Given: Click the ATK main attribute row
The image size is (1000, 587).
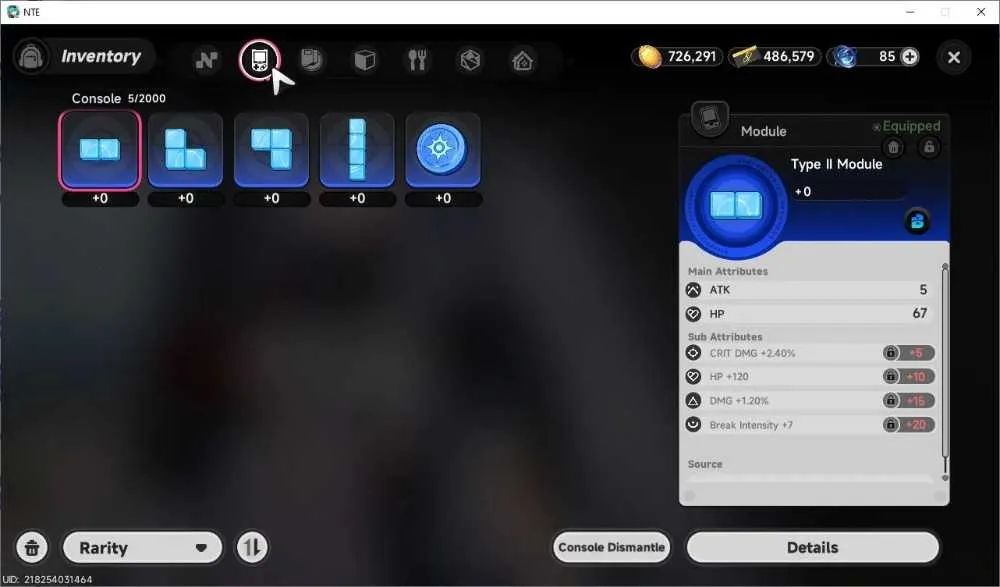Looking at the screenshot, I should click(x=809, y=290).
